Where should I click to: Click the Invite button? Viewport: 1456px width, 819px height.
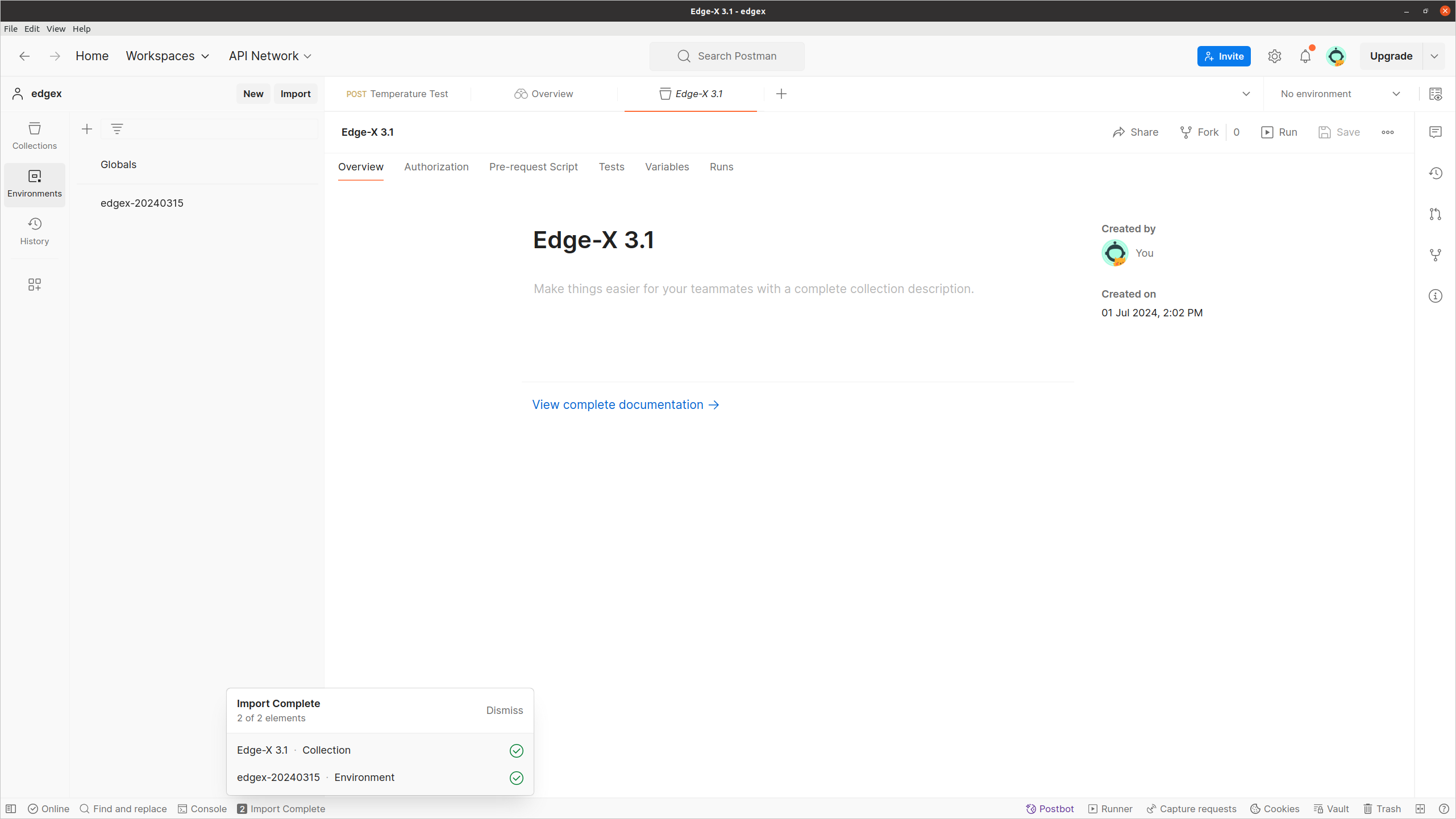point(1224,56)
